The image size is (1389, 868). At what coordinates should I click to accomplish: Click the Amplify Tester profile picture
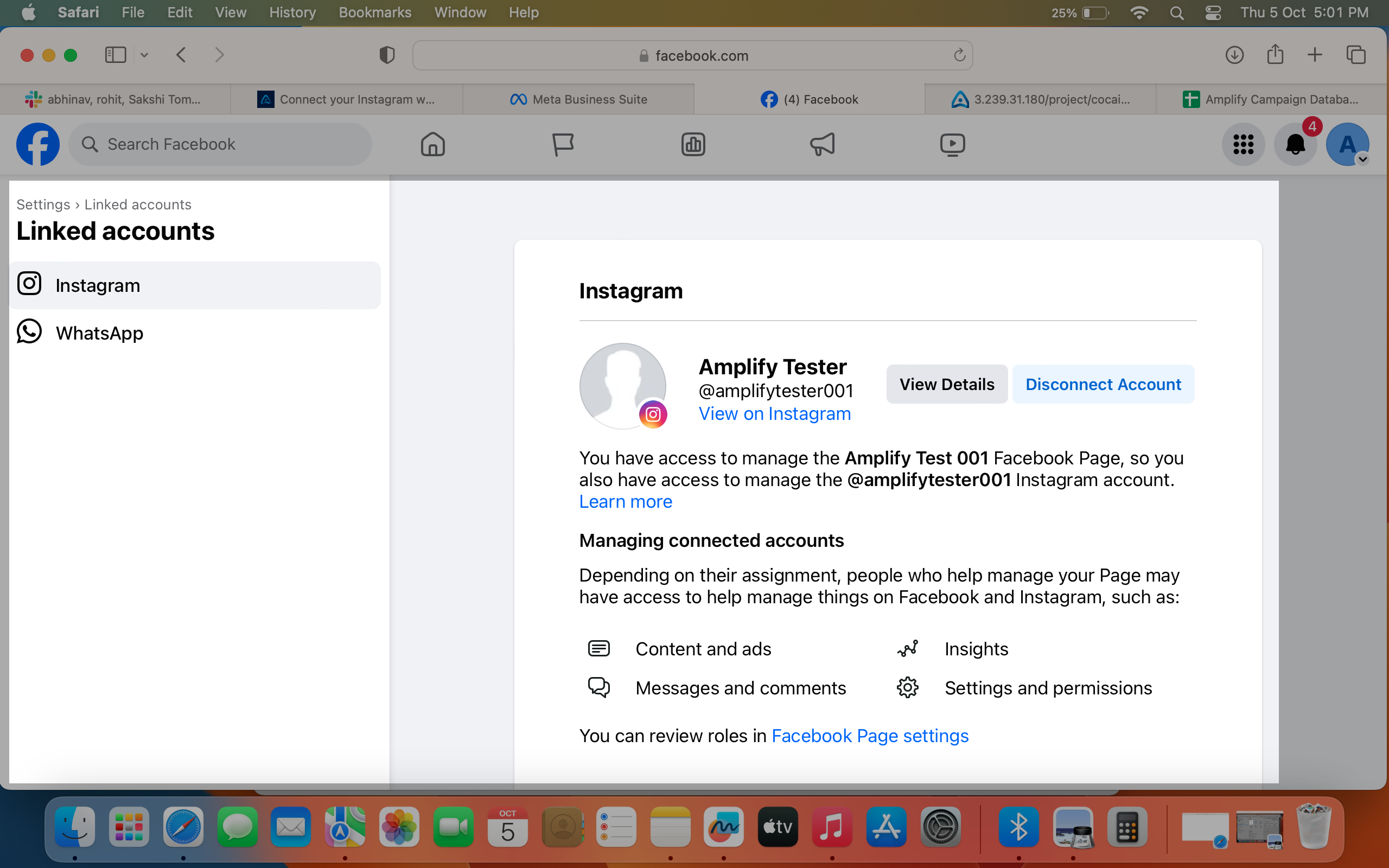coord(623,386)
